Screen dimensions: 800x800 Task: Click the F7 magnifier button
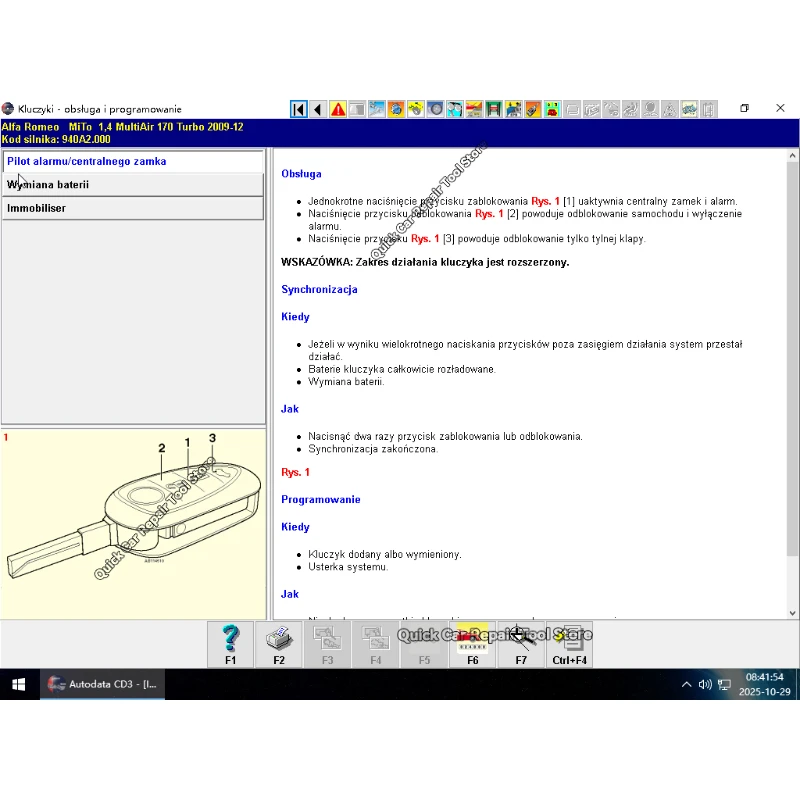[x=521, y=644]
